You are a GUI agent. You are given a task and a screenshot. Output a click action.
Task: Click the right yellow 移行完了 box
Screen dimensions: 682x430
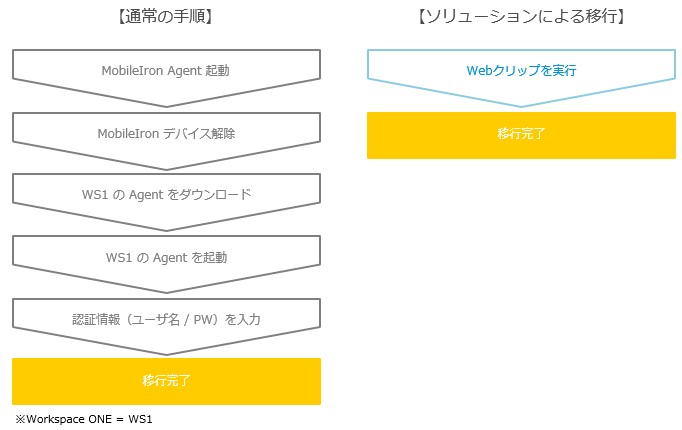coord(521,135)
